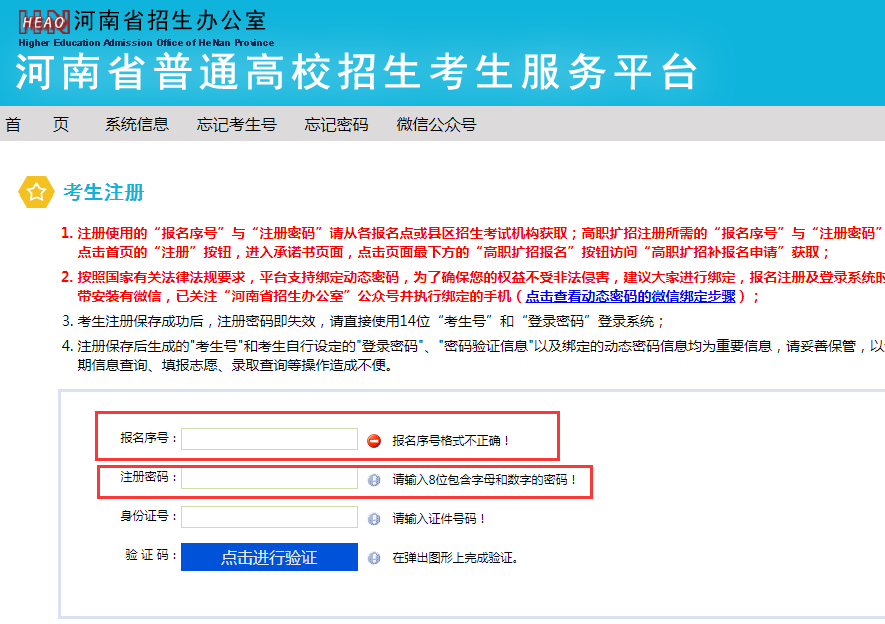Open the 微信公众号 navigation item

[436, 124]
